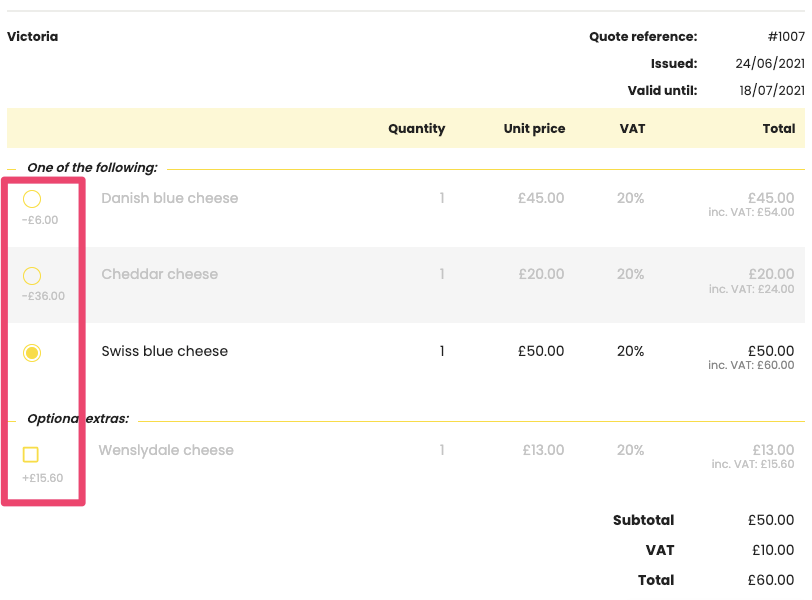The width and height of the screenshot is (812, 600).
Task: Click the Cheddar cheese item name
Action: pyautogui.click(x=160, y=274)
